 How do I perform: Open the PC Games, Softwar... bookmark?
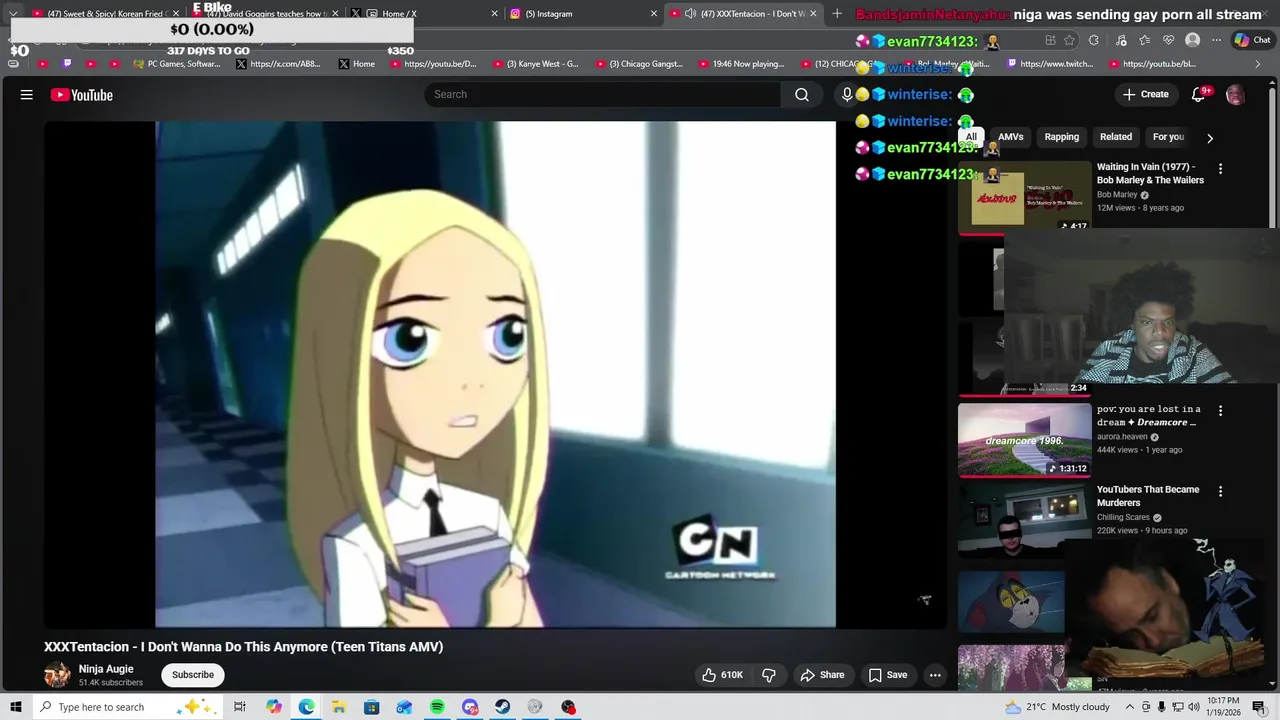pyautogui.click(x=176, y=64)
